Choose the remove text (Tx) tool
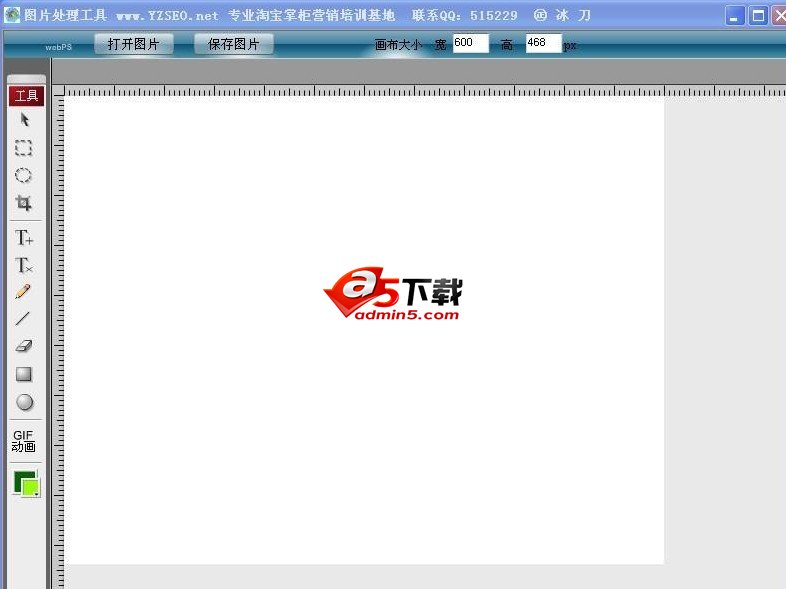 pyautogui.click(x=24, y=265)
